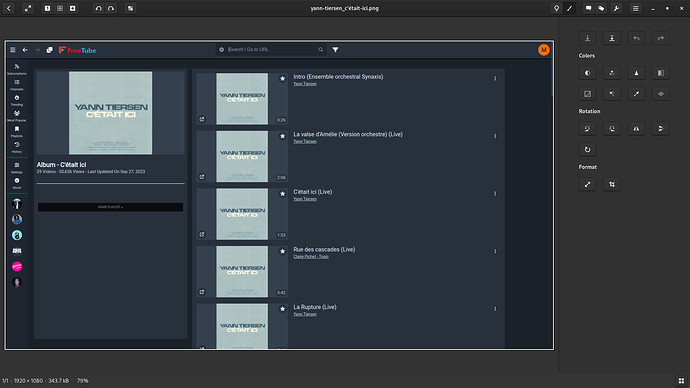Open three-dot menu for Intro track
This screenshot has width=690, height=388.
point(495,78)
